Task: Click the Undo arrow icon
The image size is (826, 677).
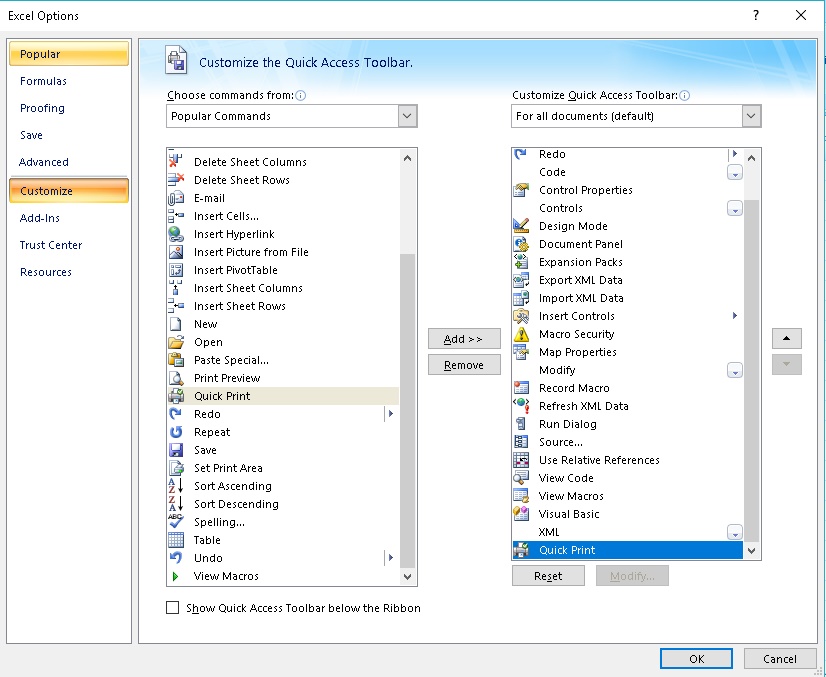Action: click(x=175, y=558)
